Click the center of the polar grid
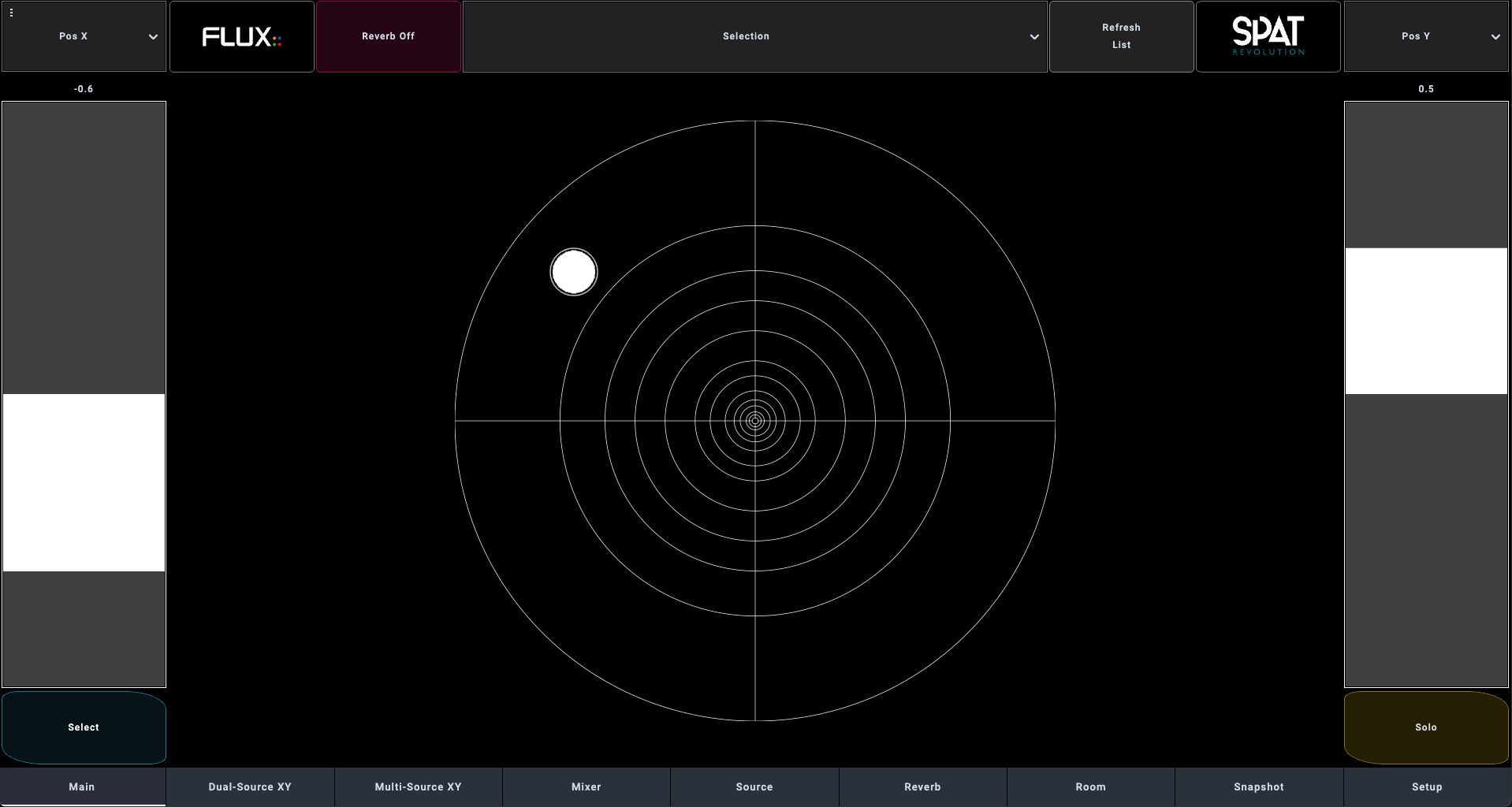The height and width of the screenshot is (807, 1512). (x=755, y=421)
